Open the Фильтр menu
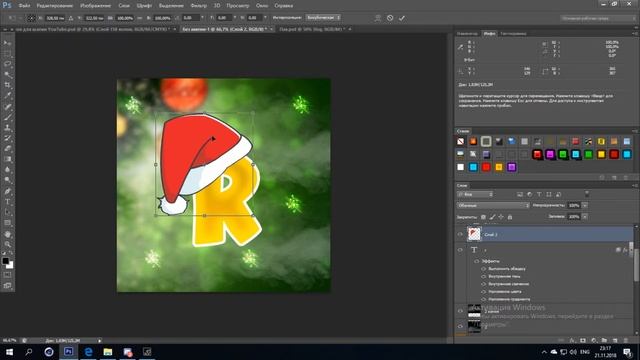Screen dimensions: 640x360 [199, 6]
